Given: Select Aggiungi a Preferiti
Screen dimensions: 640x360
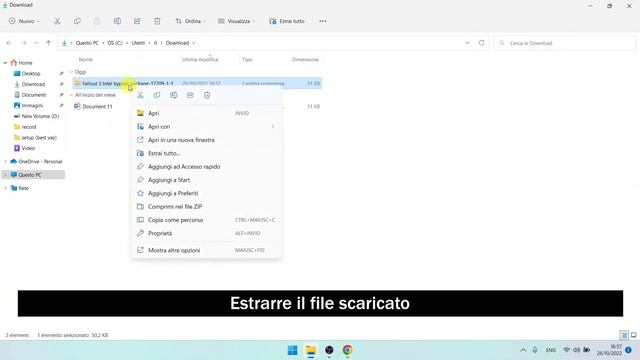Looking at the screenshot, I should click(x=206, y=193).
